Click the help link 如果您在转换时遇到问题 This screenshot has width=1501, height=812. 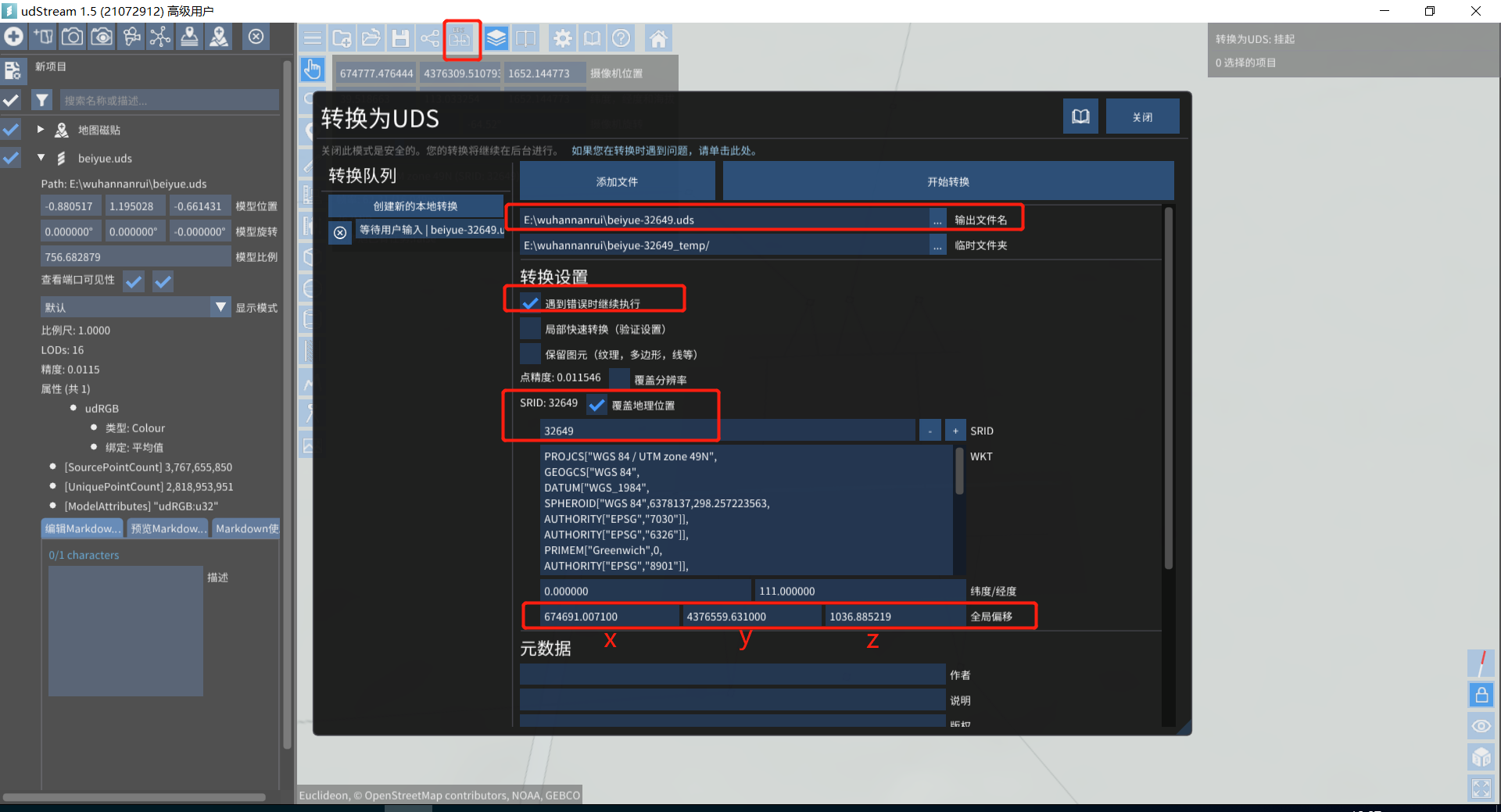pos(664,151)
